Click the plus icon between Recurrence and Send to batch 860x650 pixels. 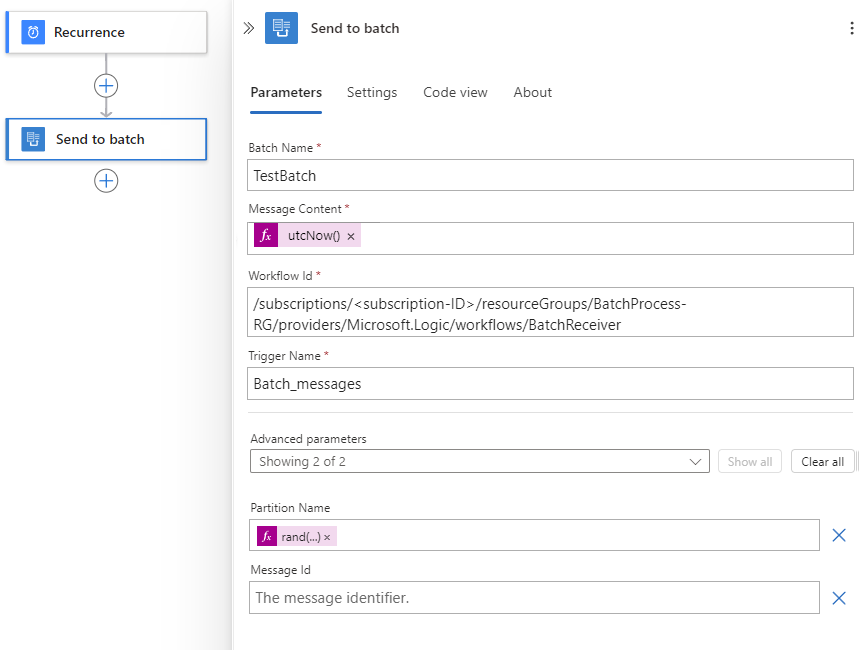pos(106,85)
